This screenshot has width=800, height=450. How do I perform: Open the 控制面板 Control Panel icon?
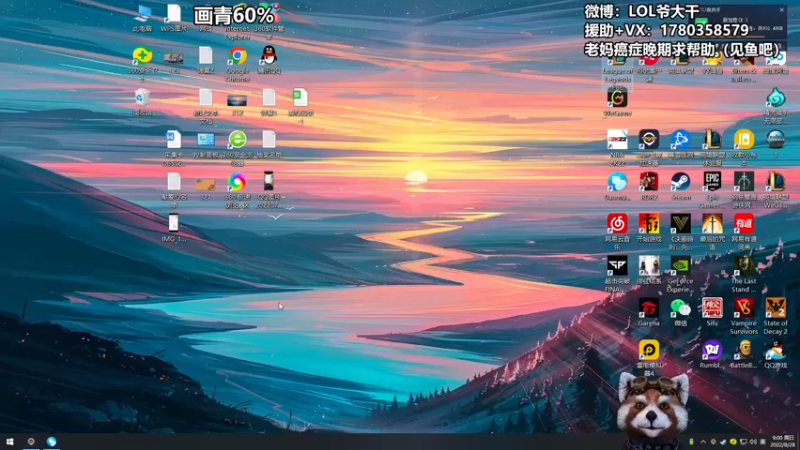coord(206,139)
